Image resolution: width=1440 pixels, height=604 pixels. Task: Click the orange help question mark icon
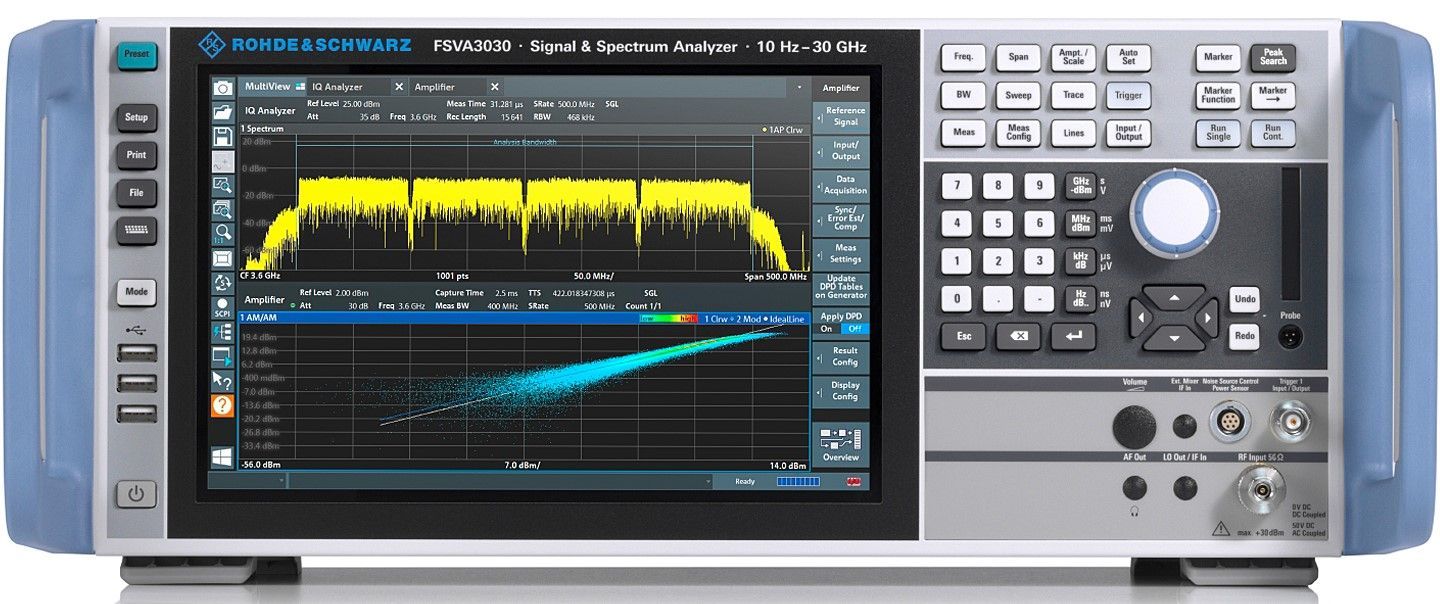click(x=222, y=405)
